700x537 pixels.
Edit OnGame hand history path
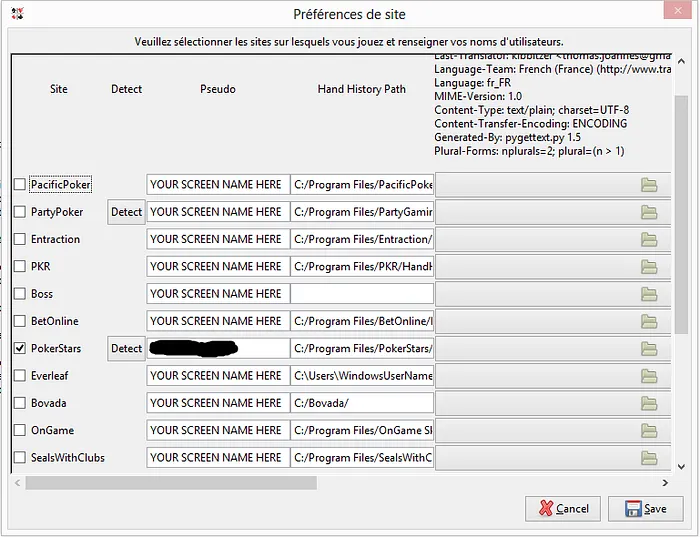click(x=362, y=430)
